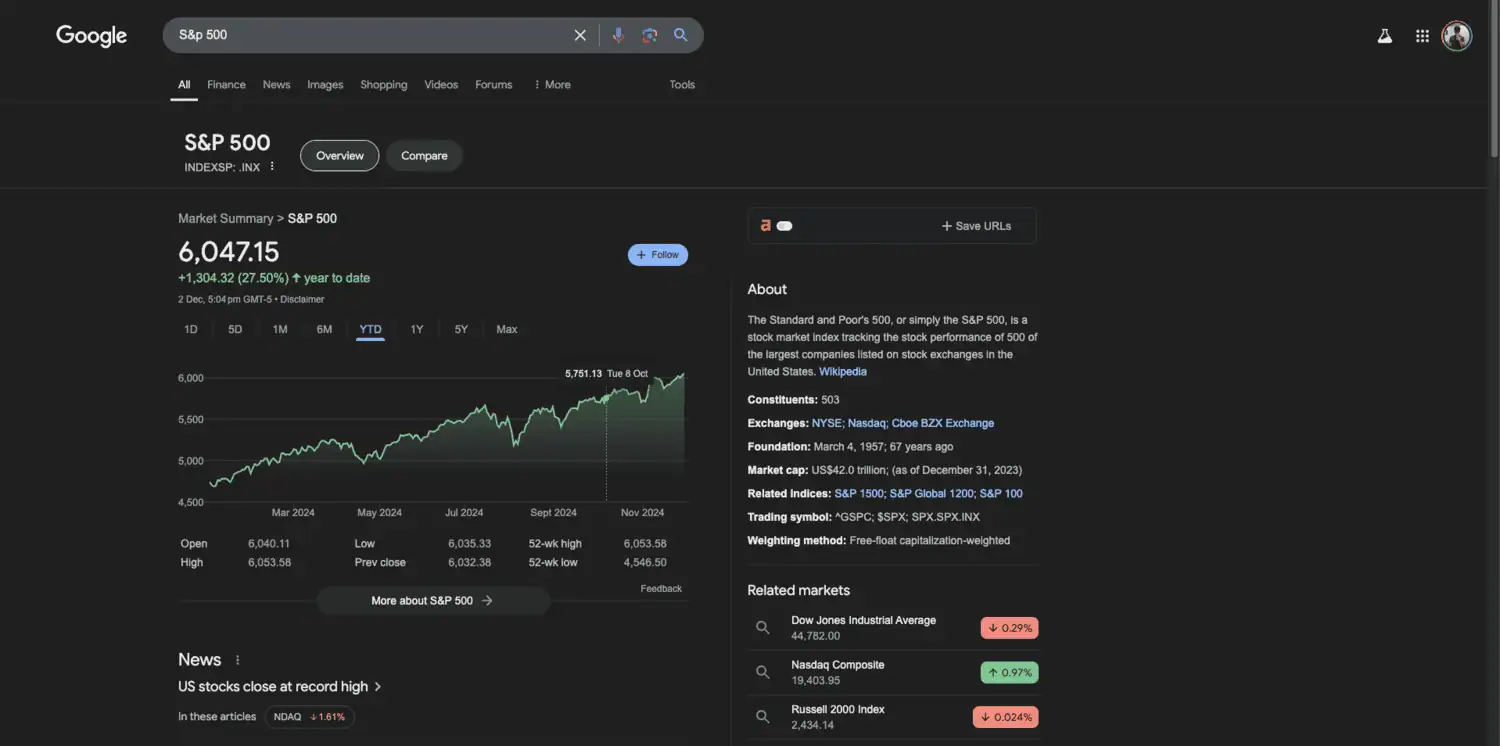
Task: Click the 52-wk high value 6,053.58
Action: coord(645,544)
